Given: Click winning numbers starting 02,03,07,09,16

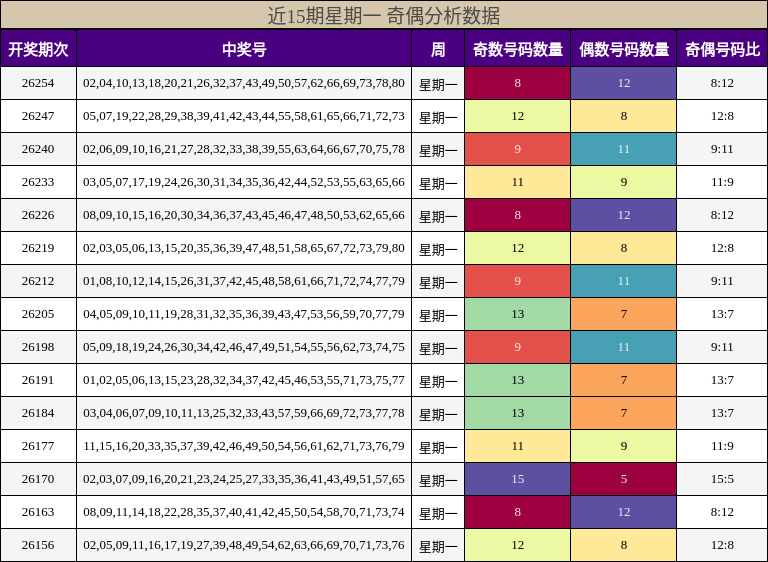Looking at the screenshot, I should [x=244, y=479].
